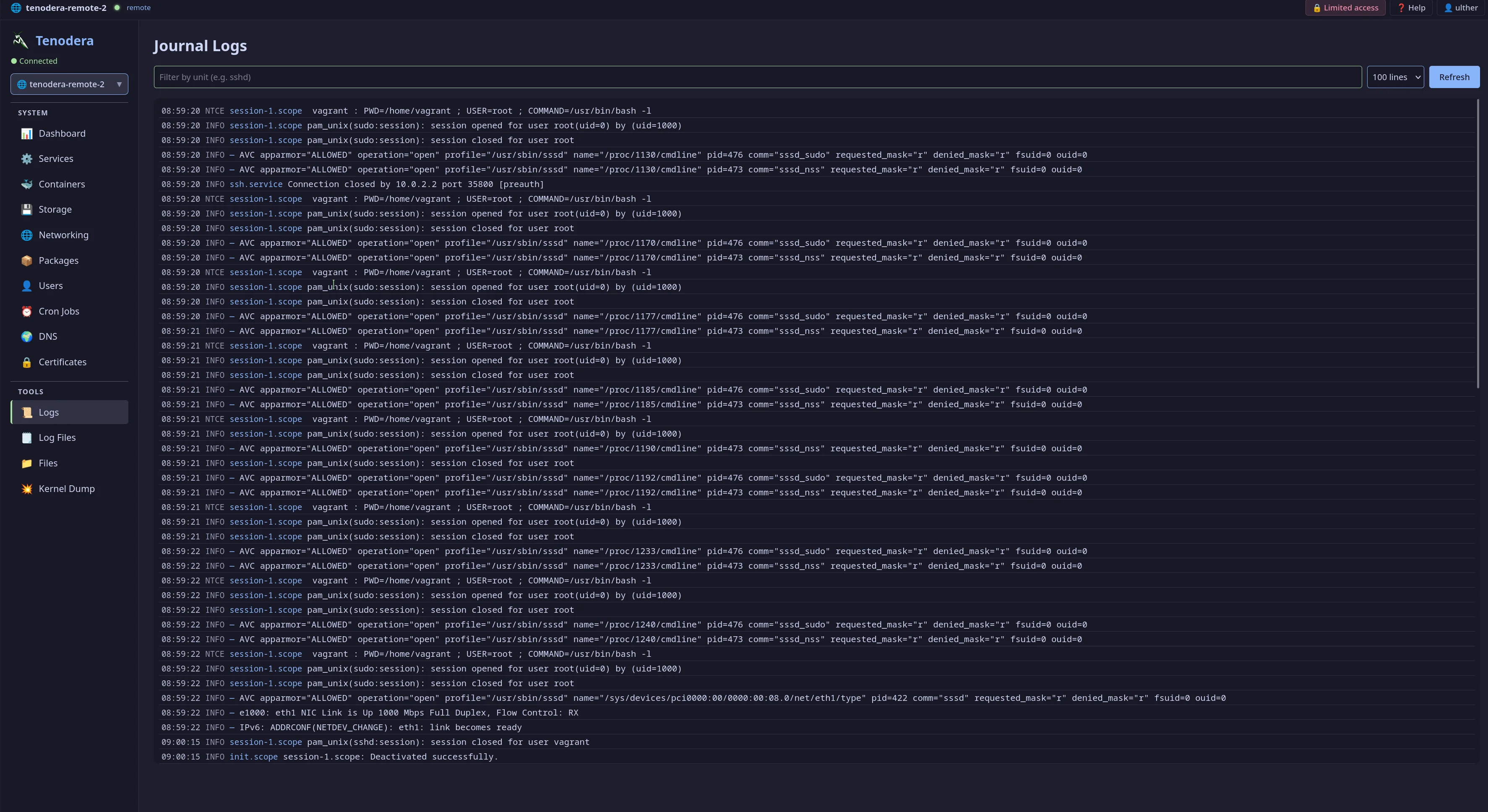Open the Dashboard chart icon
This screenshot has height=812, width=1488.
click(26, 133)
